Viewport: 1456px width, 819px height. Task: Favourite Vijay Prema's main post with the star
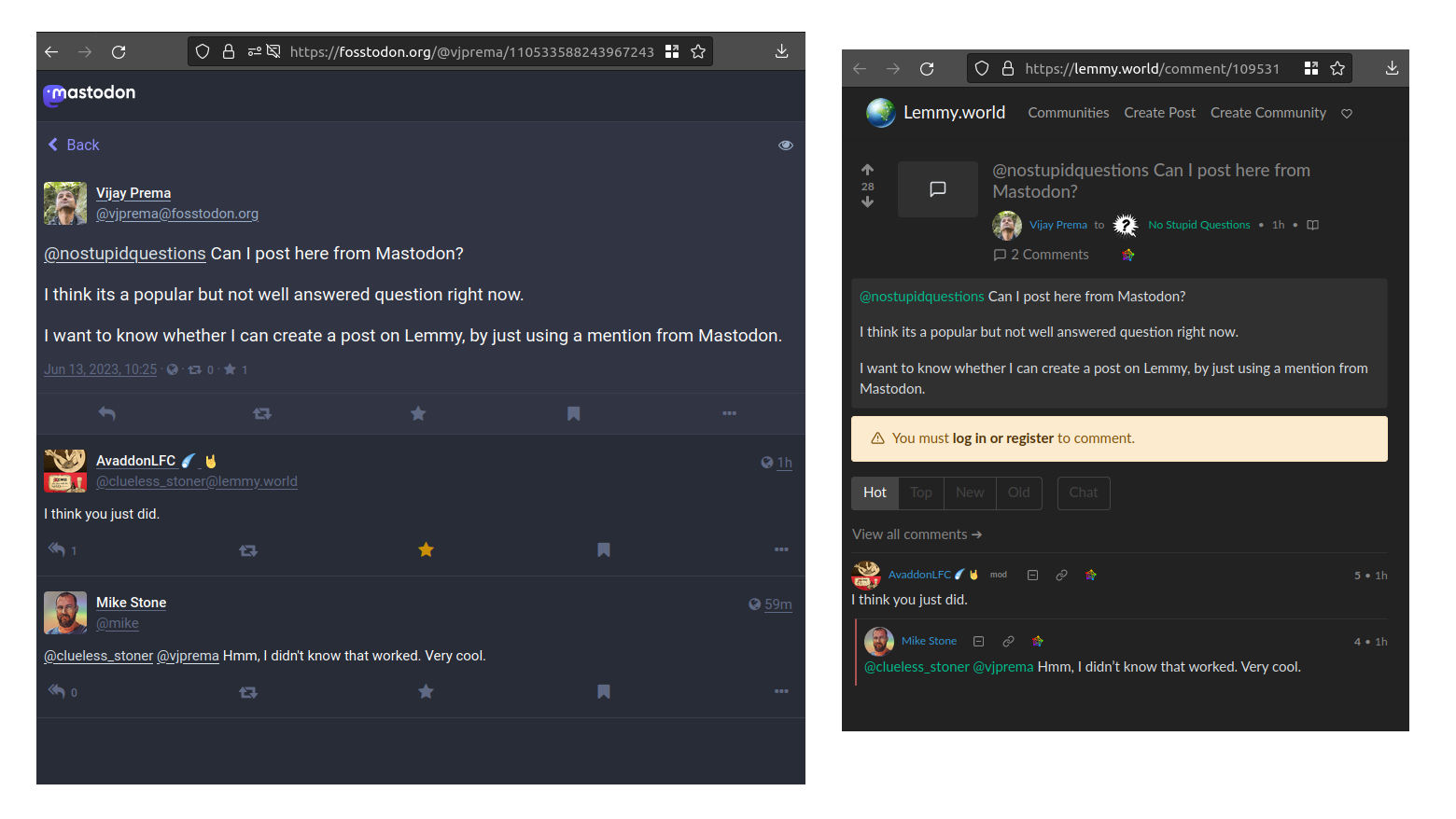point(418,413)
